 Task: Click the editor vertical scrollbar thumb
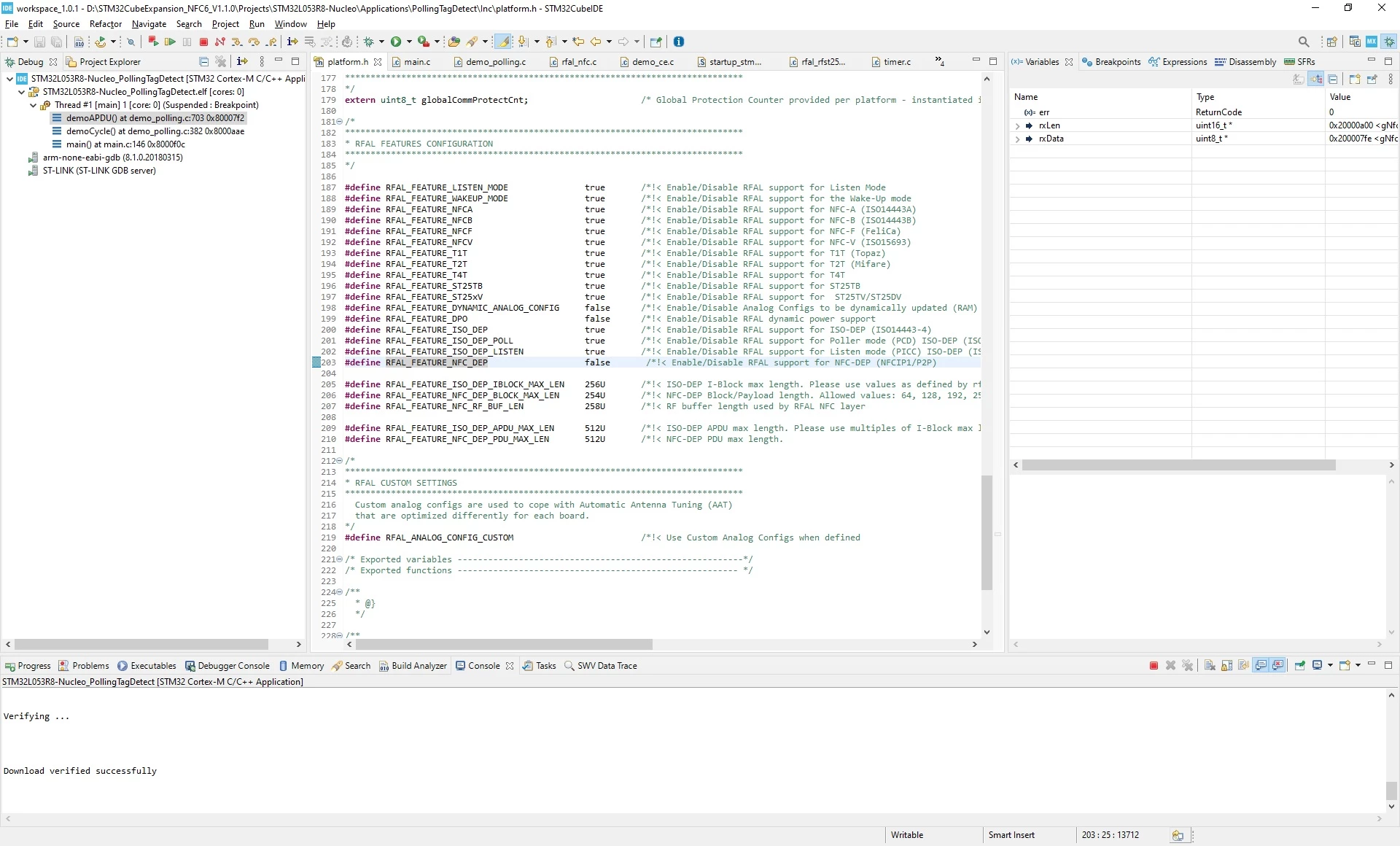point(987,532)
